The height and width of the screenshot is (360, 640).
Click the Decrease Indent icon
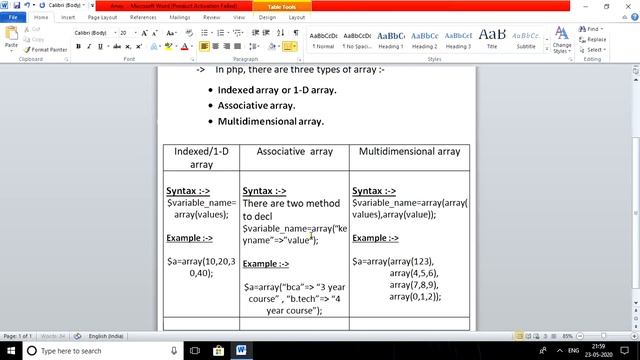(256, 33)
